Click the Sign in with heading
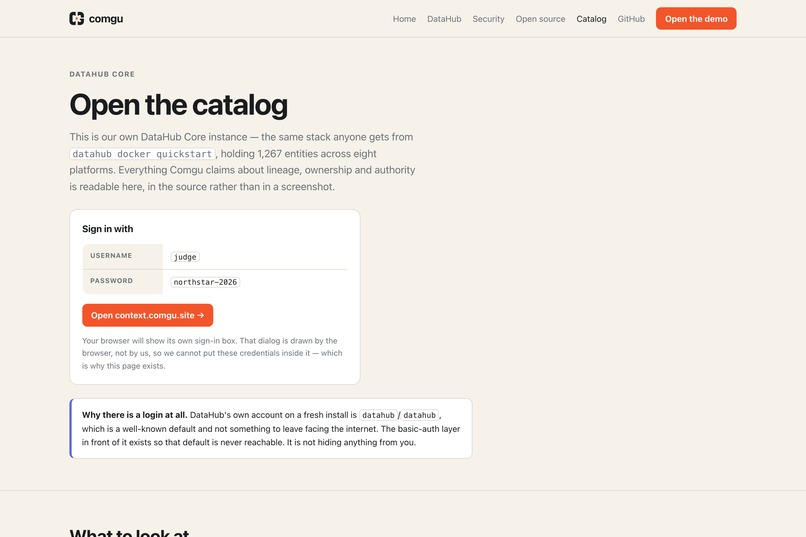 click(x=107, y=229)
